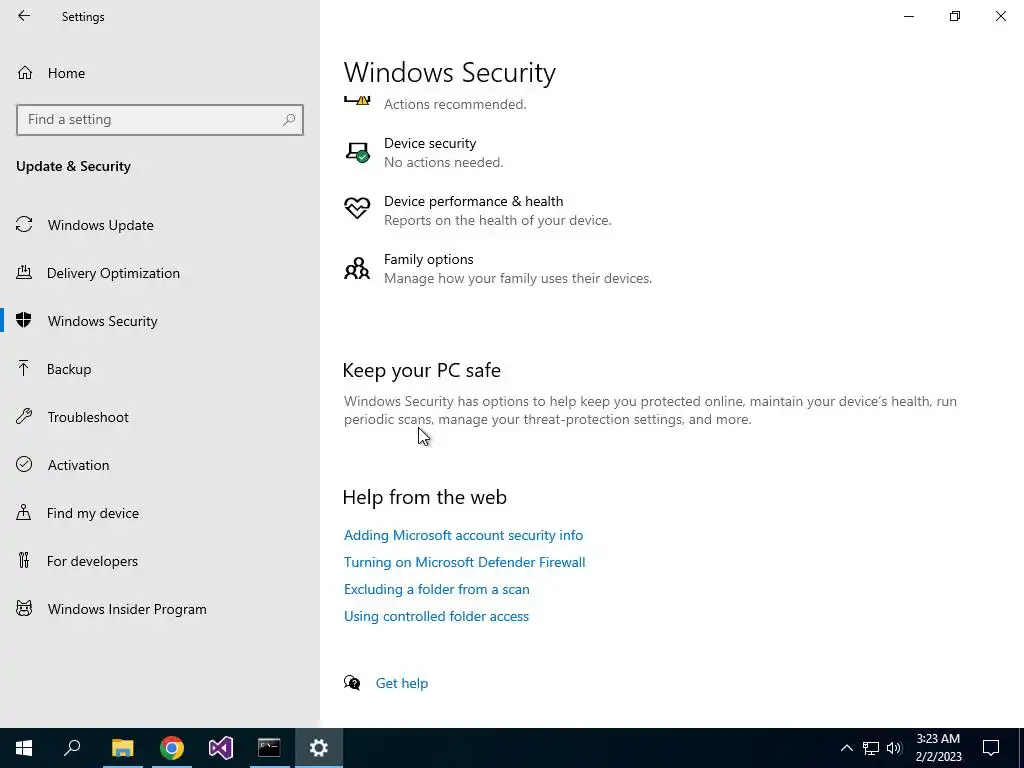Image resolution: width=1024 pixels, height=768 pixels.
Task: Open Adding Microsoft account security info link
Action: click(x=463, y=535)
